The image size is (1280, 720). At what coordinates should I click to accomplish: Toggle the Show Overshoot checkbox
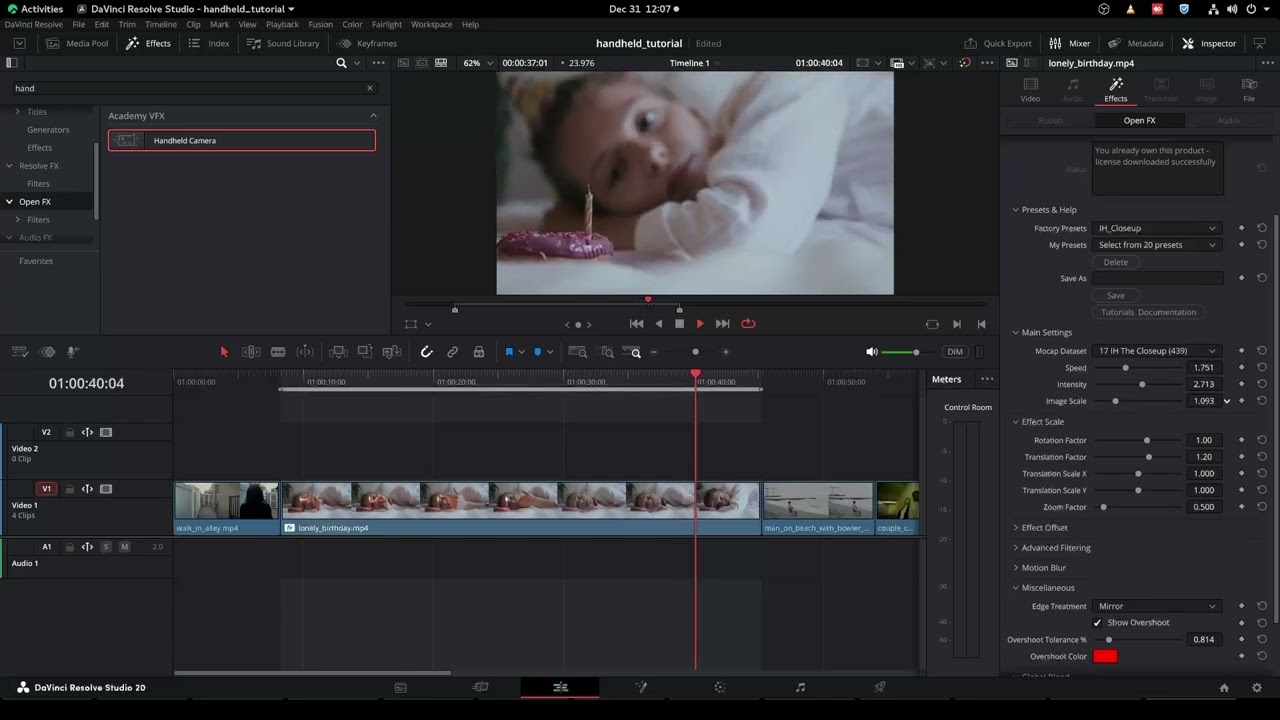pos(1097,623)
